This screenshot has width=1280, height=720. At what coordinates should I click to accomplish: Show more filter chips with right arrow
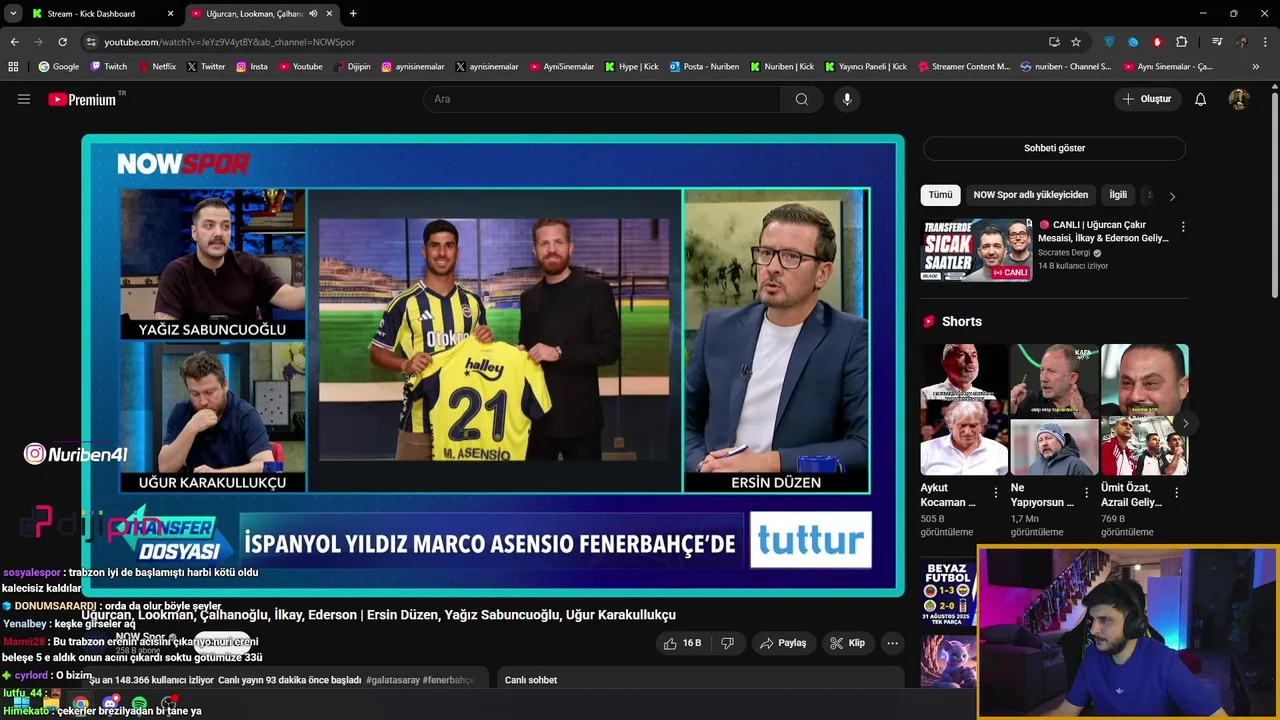[1172, 196]
